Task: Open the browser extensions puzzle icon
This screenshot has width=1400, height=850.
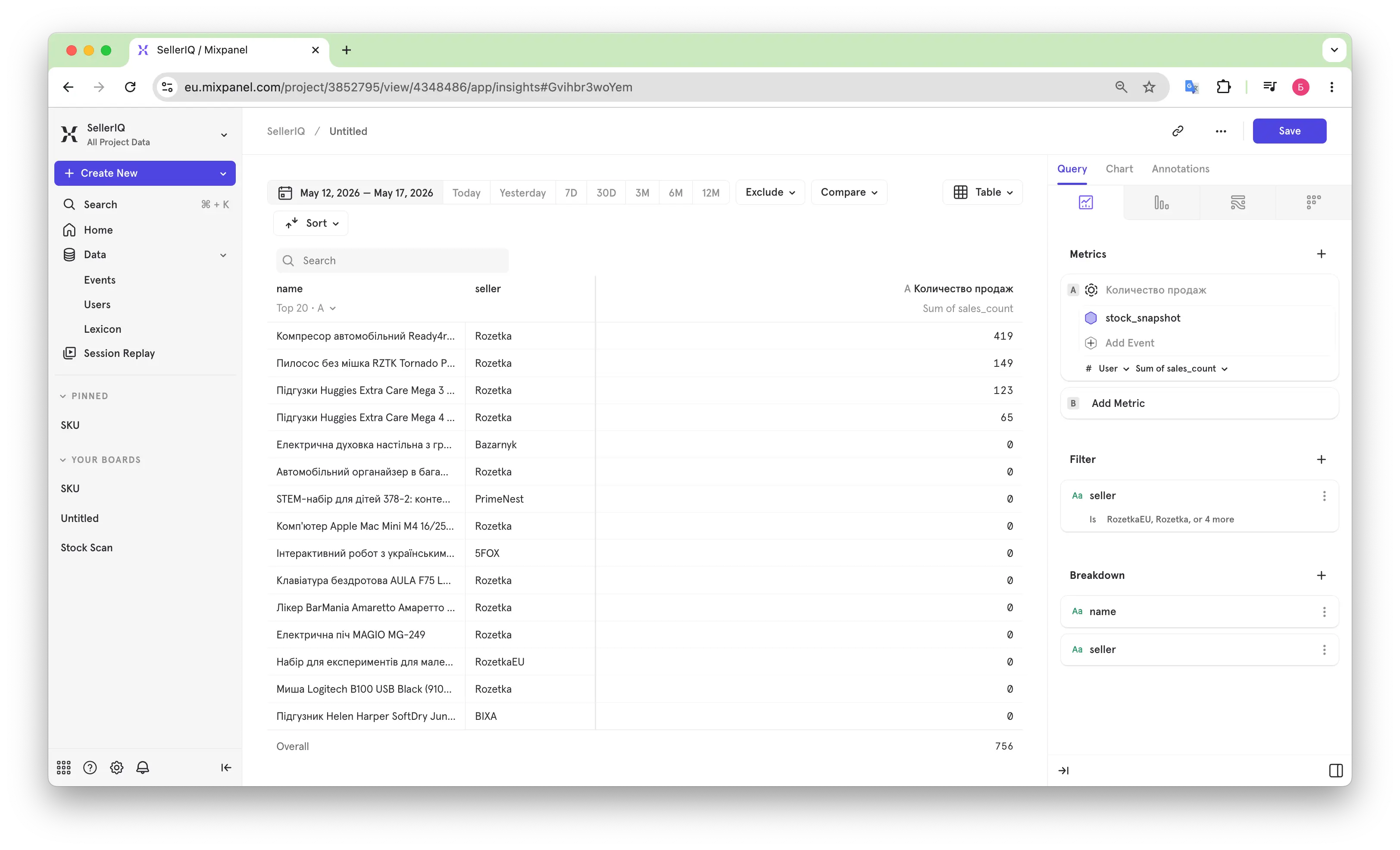Action: point(1223,87)
